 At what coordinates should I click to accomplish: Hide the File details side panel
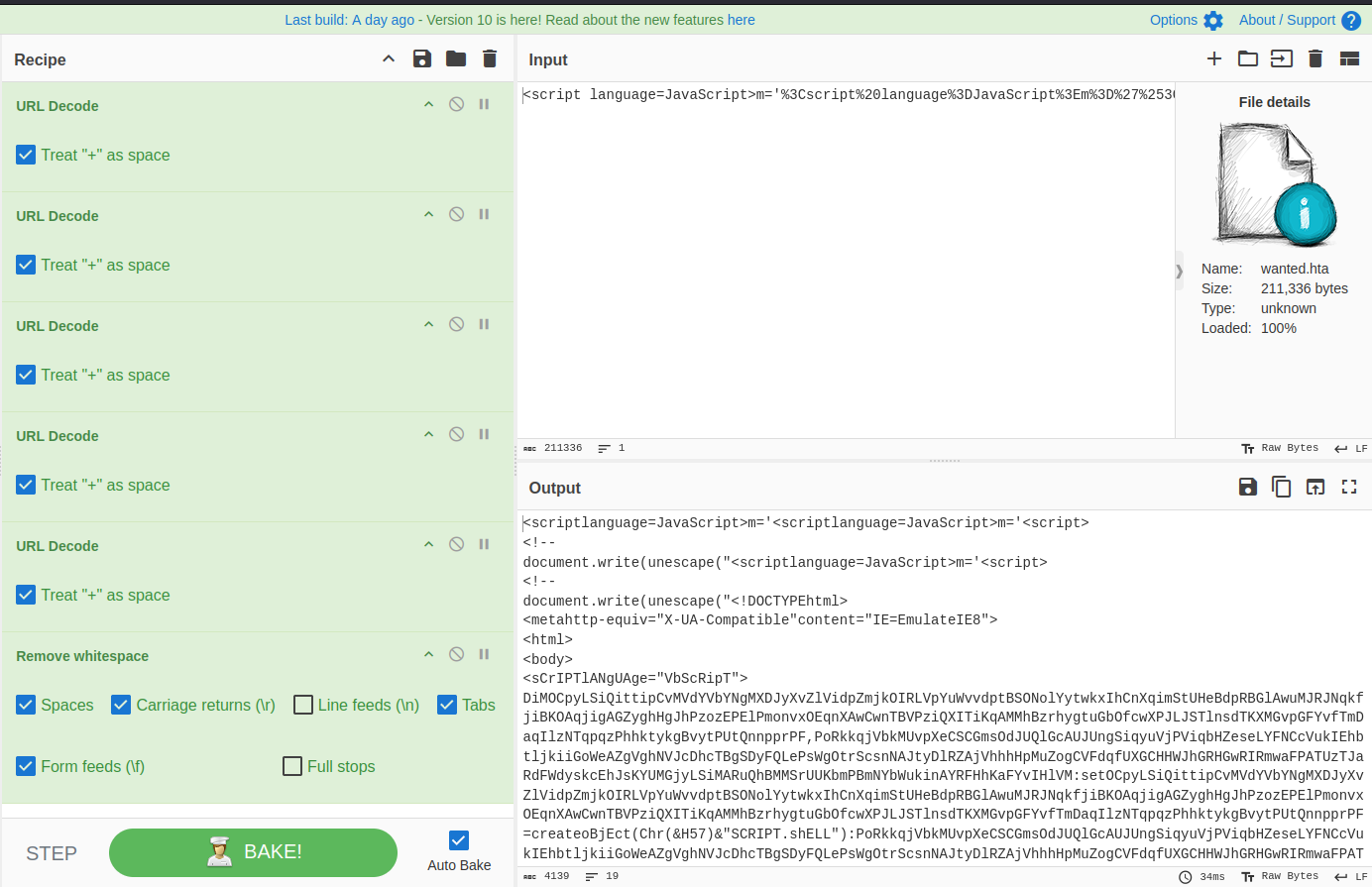[x=1179, y=271]
